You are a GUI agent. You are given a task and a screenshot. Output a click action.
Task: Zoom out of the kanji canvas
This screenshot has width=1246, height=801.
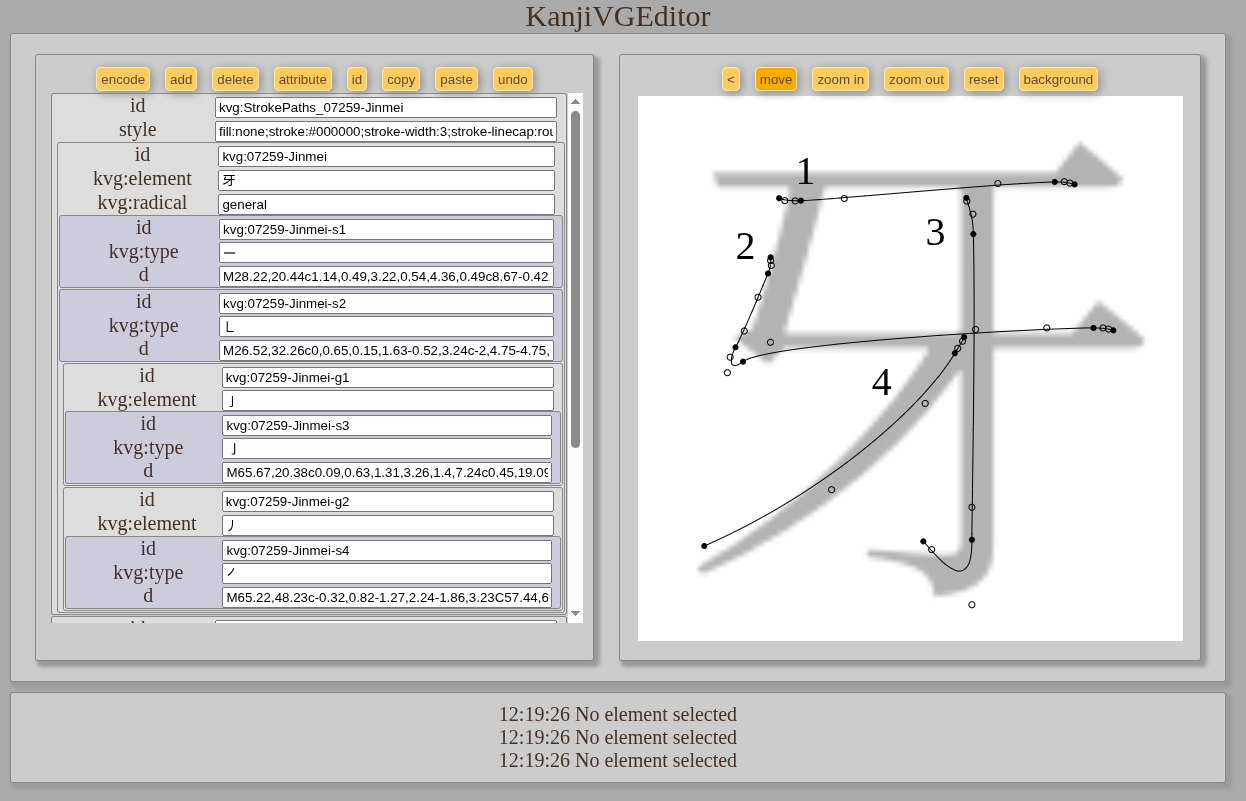point(916,79)
